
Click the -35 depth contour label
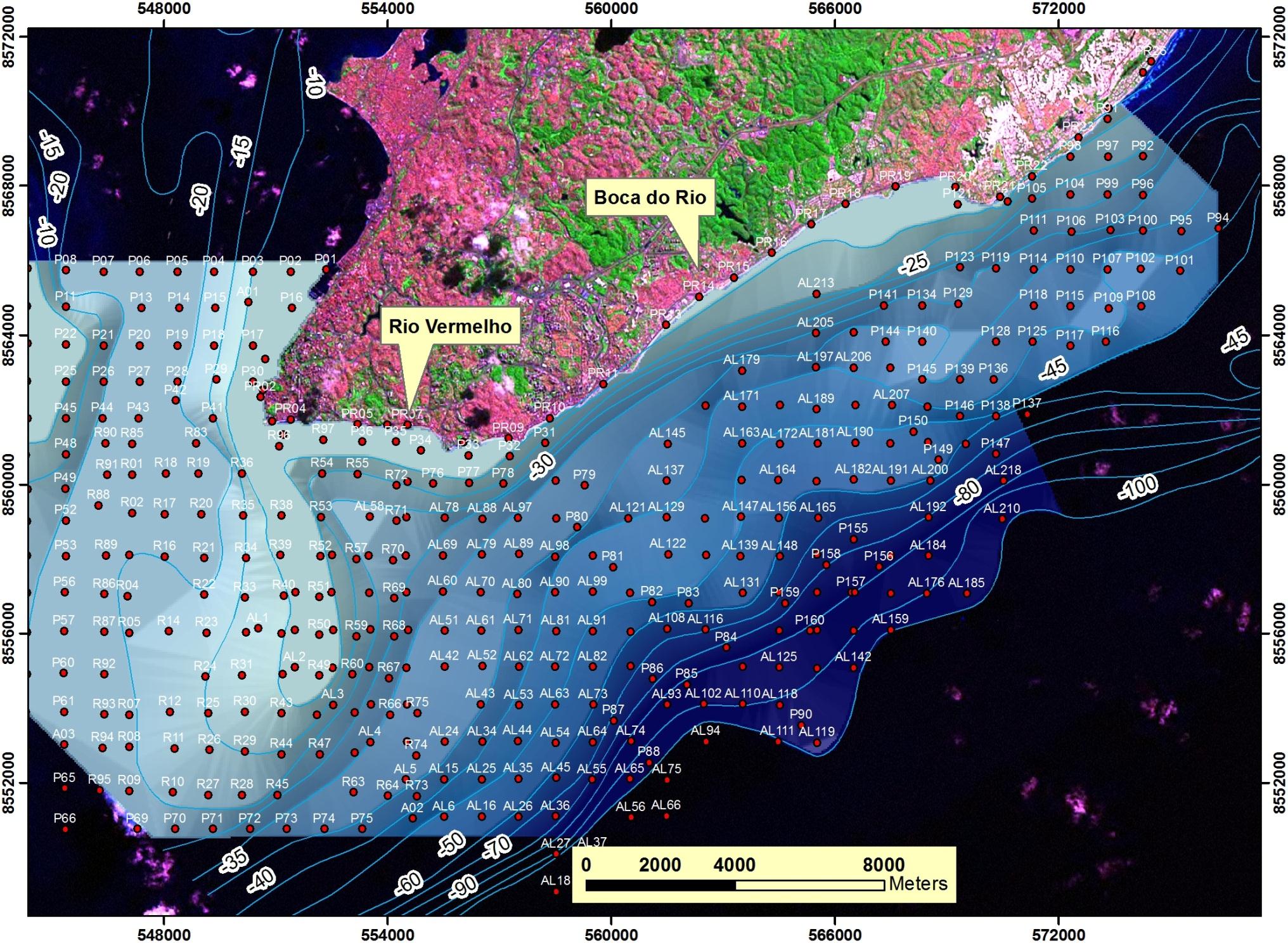(235, 861)
